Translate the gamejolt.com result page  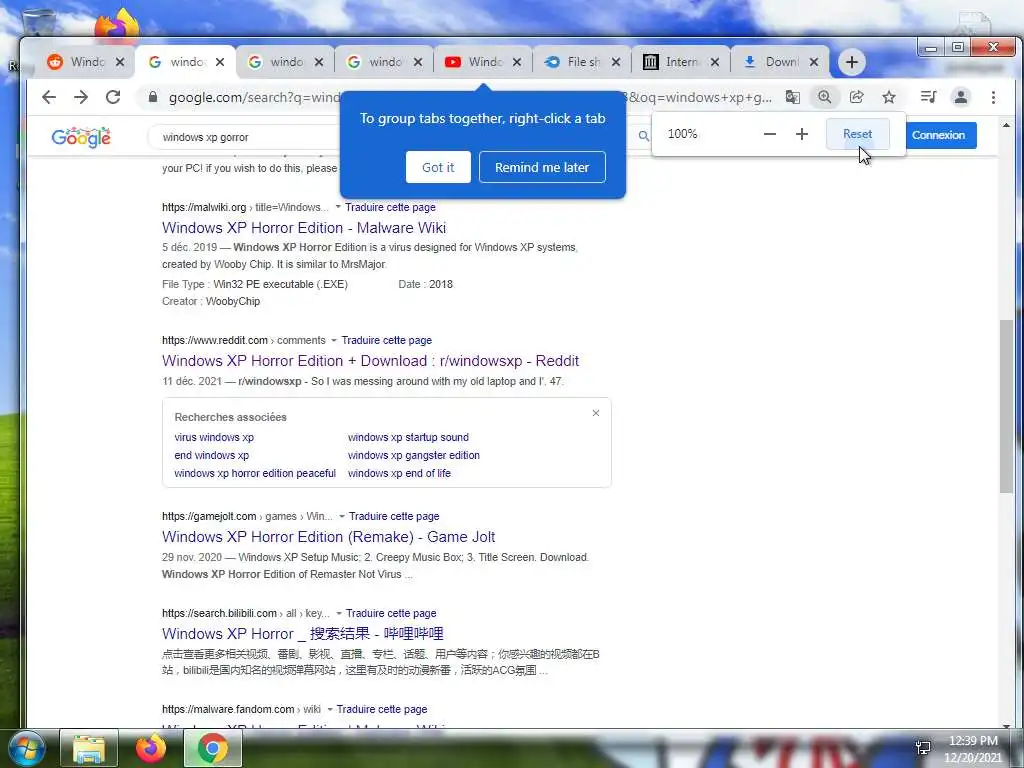394,517
